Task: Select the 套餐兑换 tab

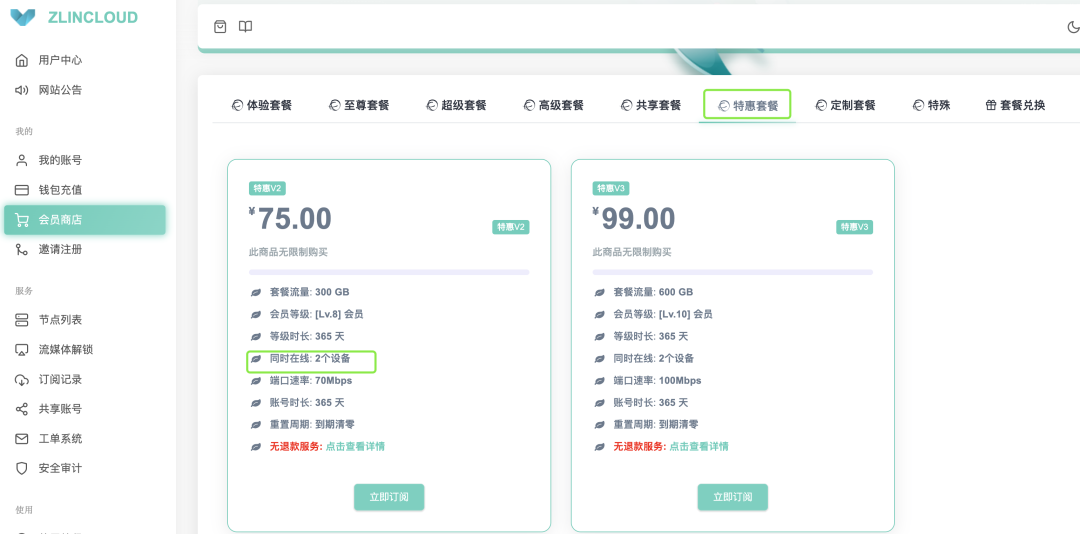Action: pos(1015,105)
